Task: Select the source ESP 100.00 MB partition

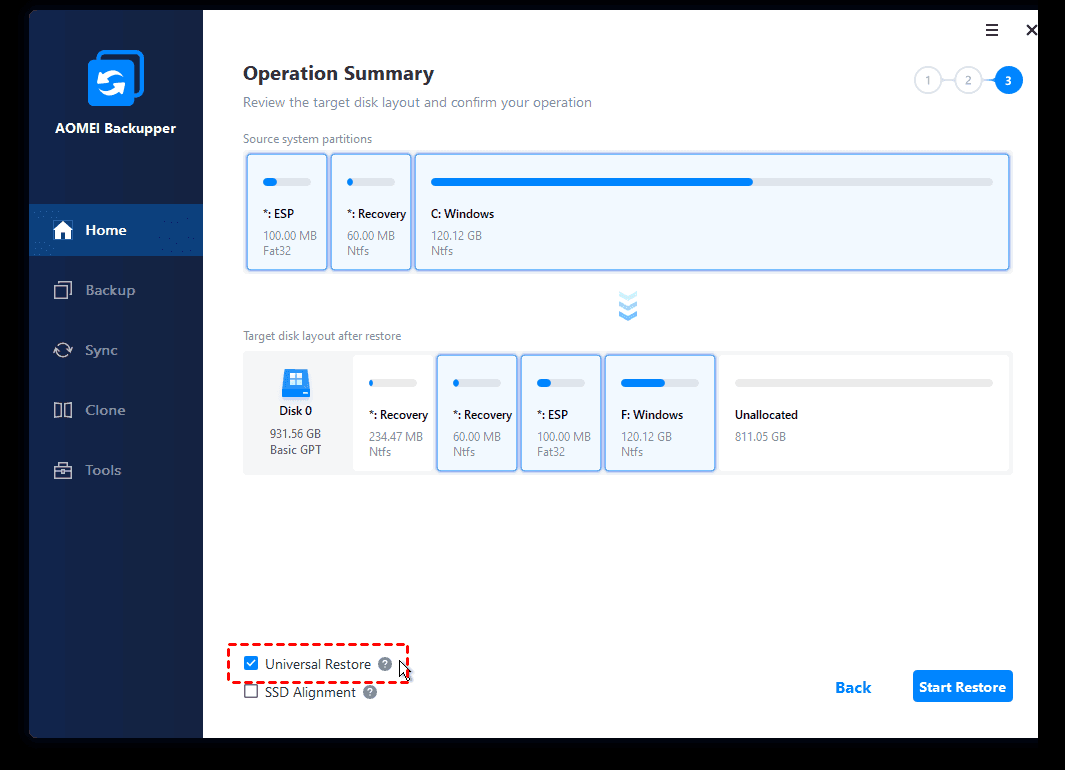Action: (287, 212)
